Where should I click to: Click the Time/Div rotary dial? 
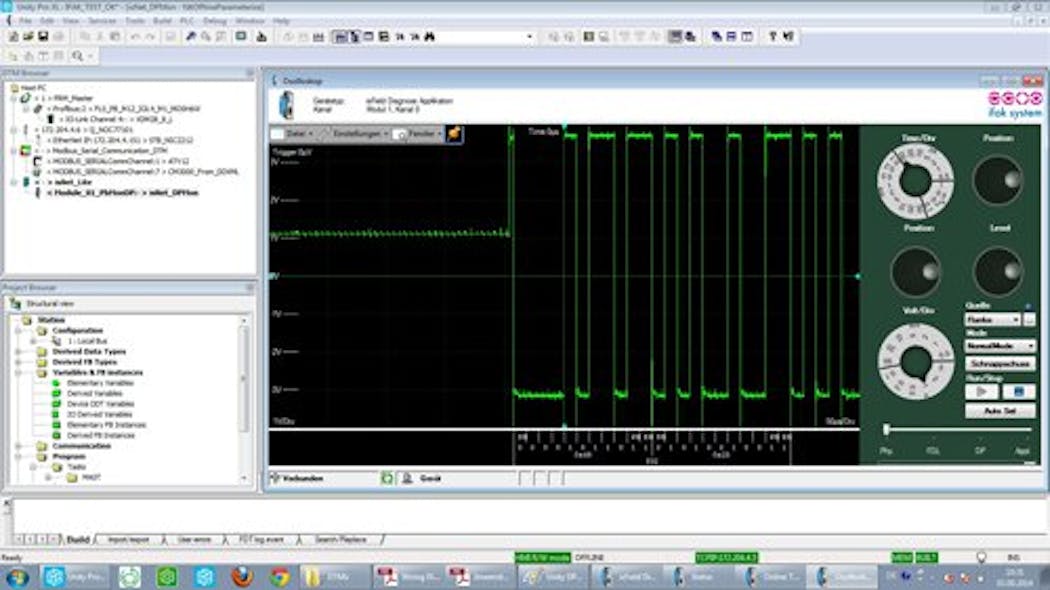915,181
